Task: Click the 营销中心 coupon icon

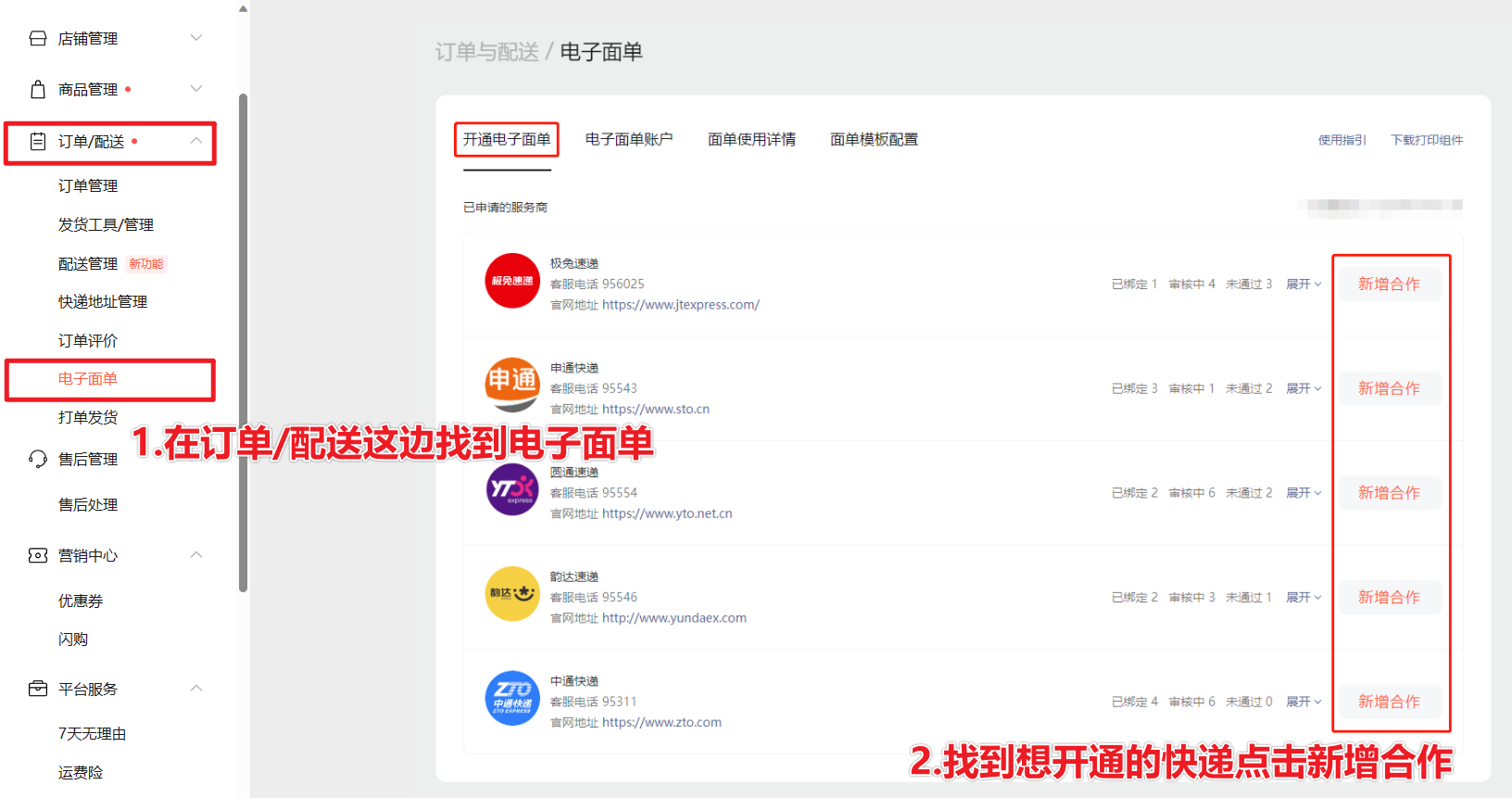Action: tap(38, 555)
